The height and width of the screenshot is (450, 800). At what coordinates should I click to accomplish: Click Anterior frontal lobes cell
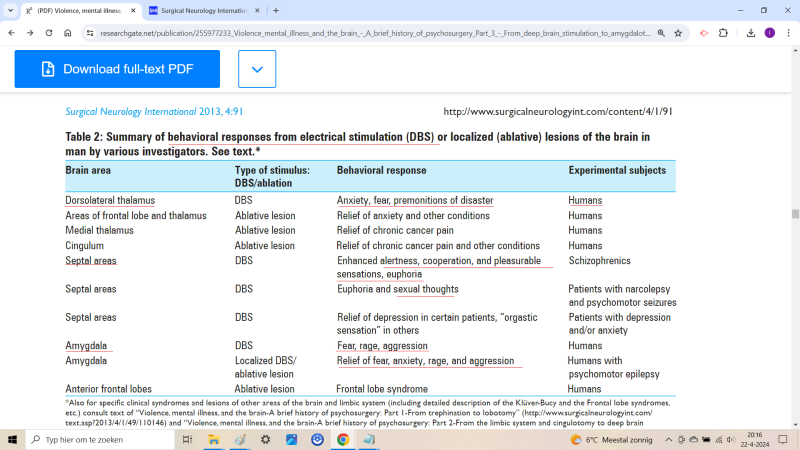click(108, 389)
